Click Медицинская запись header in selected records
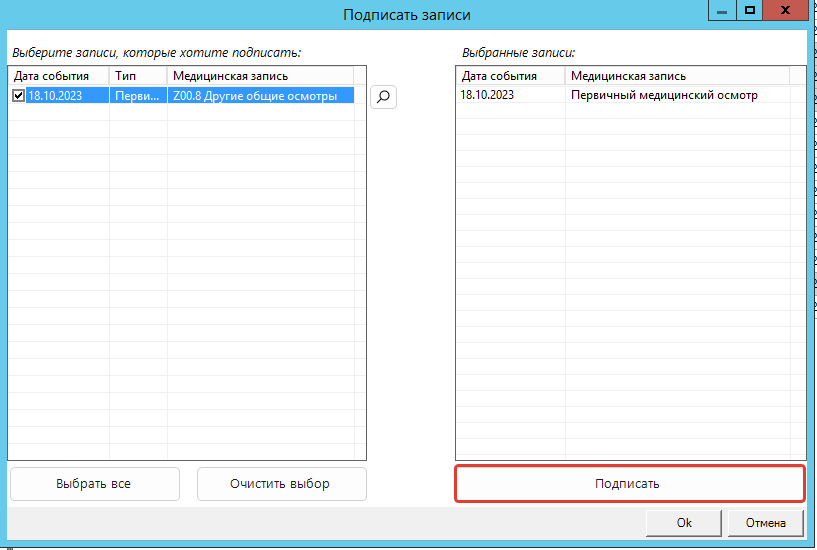This screenshot has width=817, height=550. click(x=677, y=76)
